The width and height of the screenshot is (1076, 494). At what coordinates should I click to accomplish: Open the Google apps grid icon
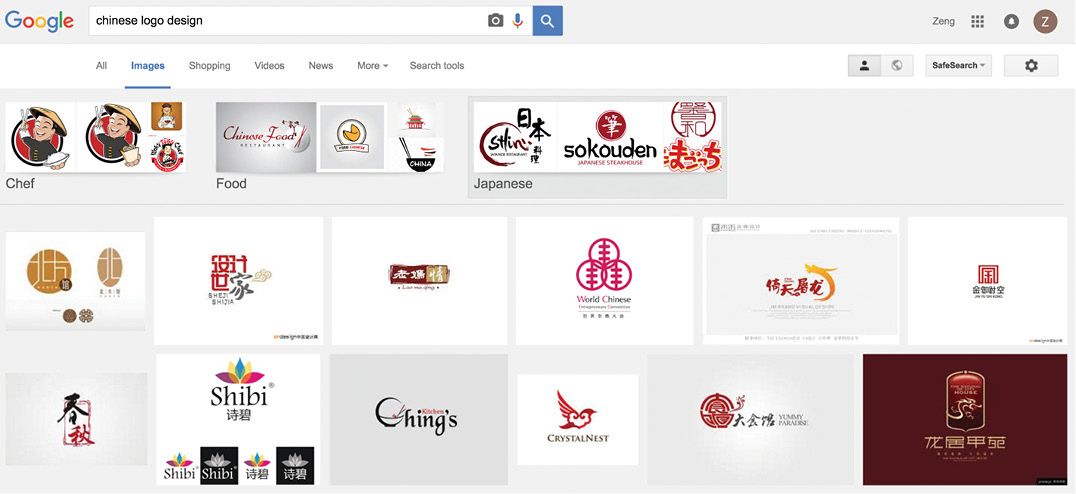pyautogui.click(x=978, y=21)
